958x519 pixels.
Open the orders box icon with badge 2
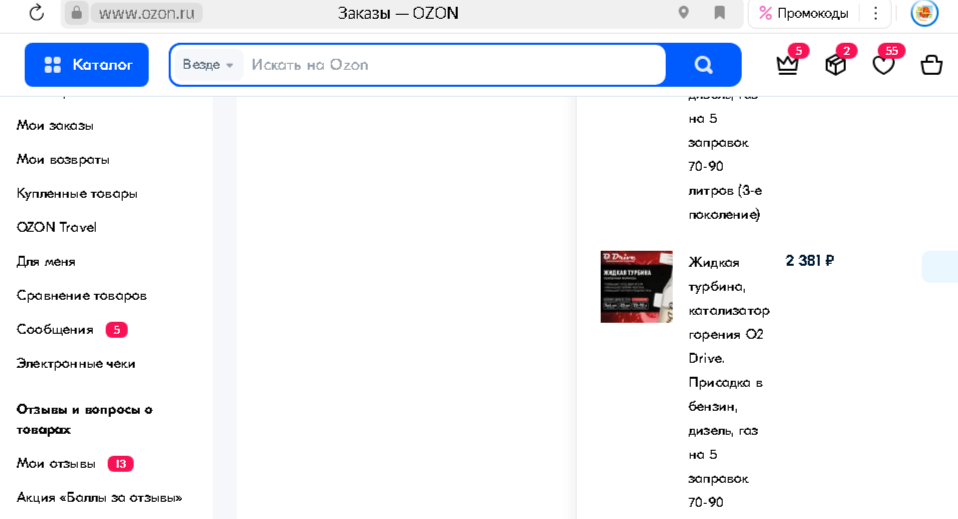[836, 64]
